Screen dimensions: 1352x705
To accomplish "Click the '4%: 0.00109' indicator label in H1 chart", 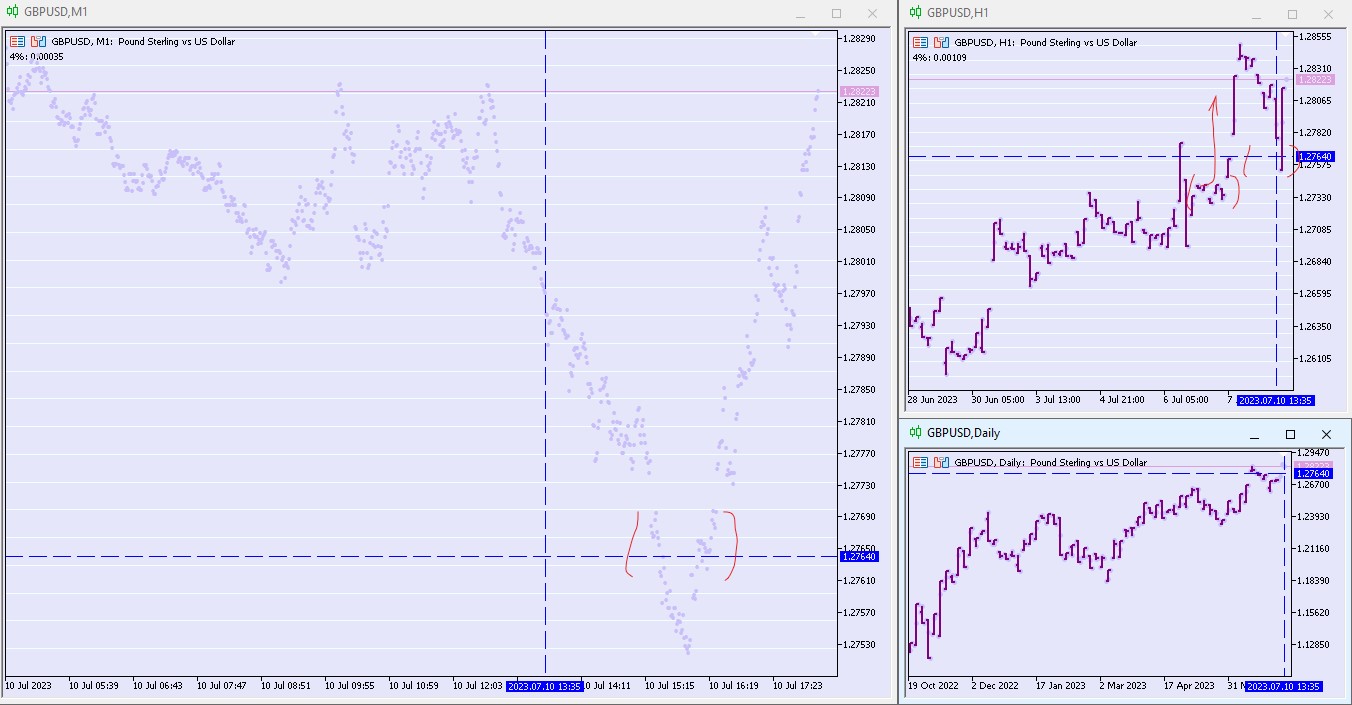I will [939, 57].
